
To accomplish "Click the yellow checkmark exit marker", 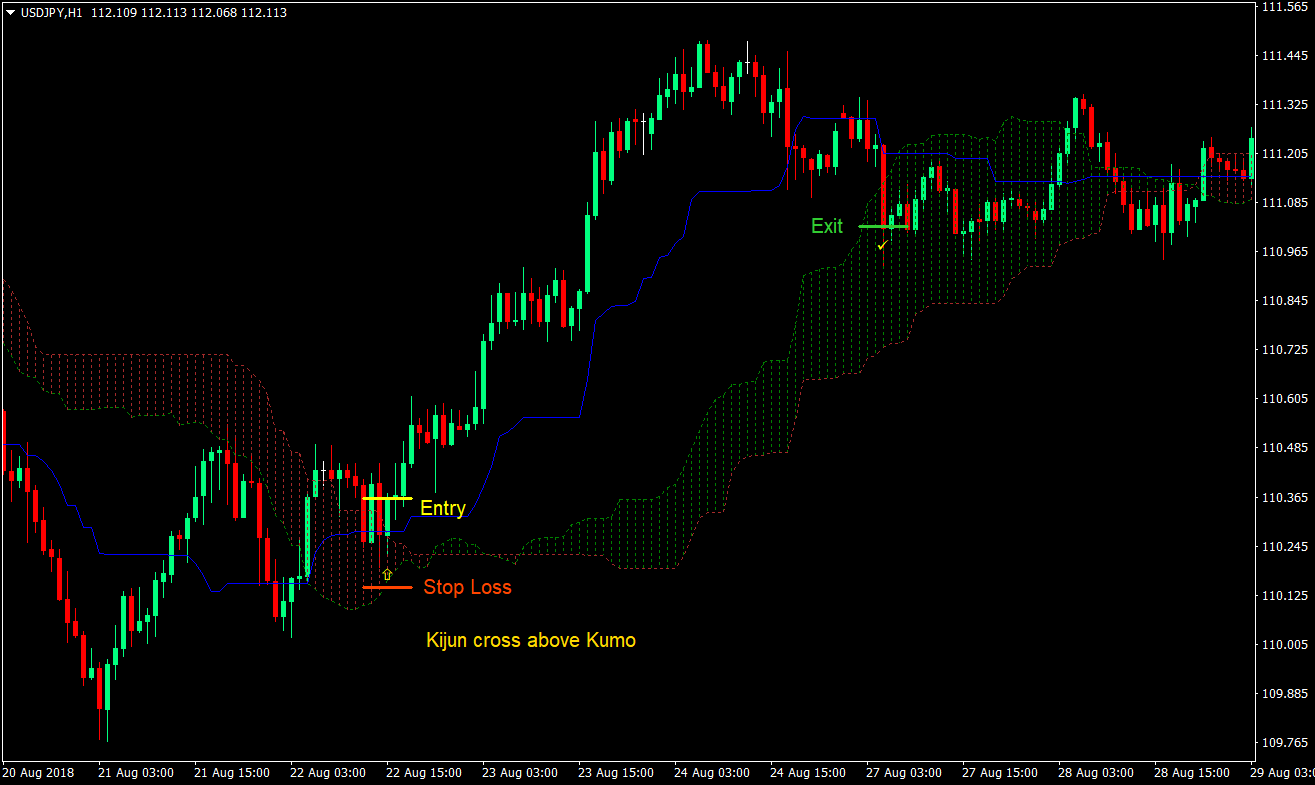I will pyautogui.click(x=882, y=243).
